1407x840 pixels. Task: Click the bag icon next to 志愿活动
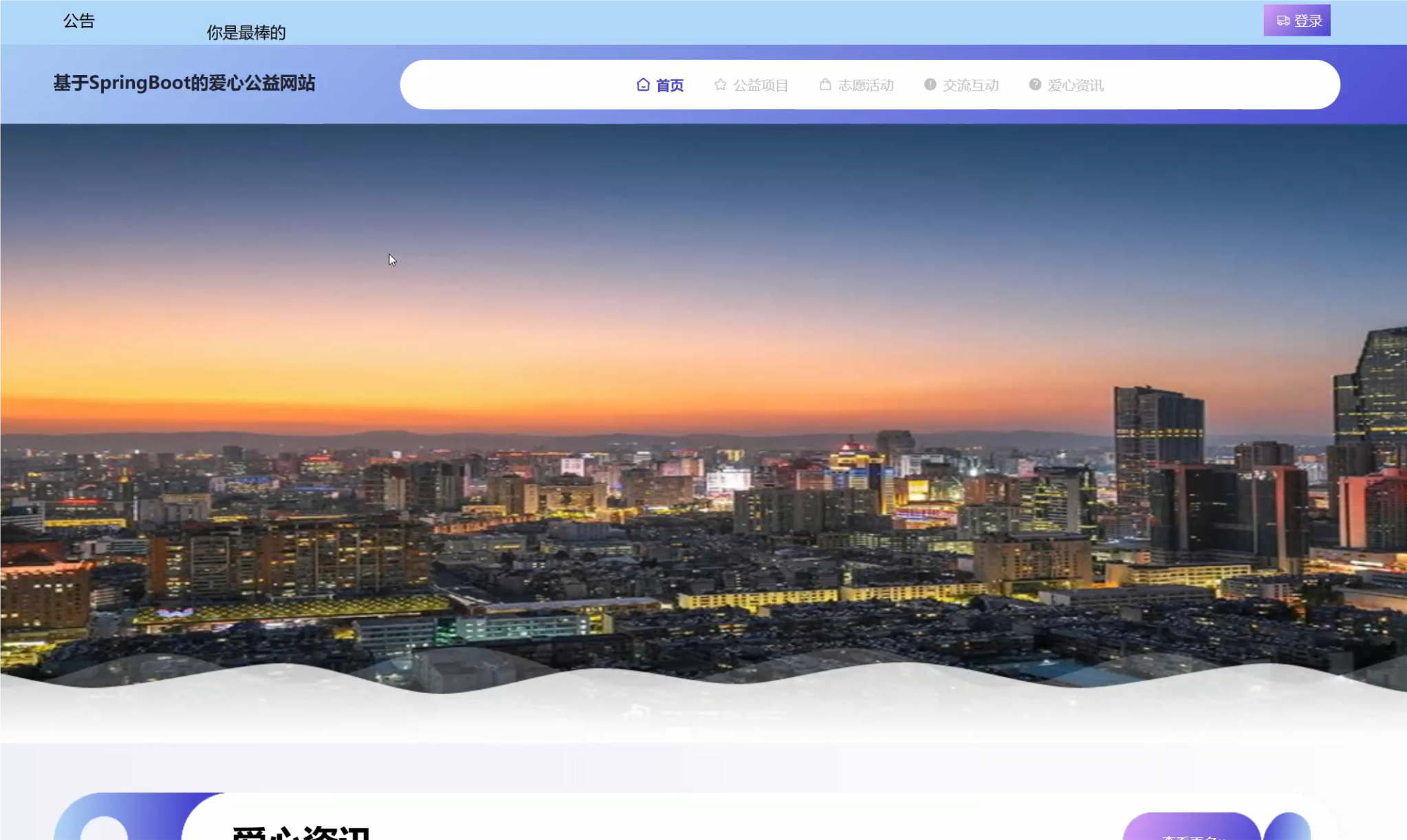click(825, 85)
